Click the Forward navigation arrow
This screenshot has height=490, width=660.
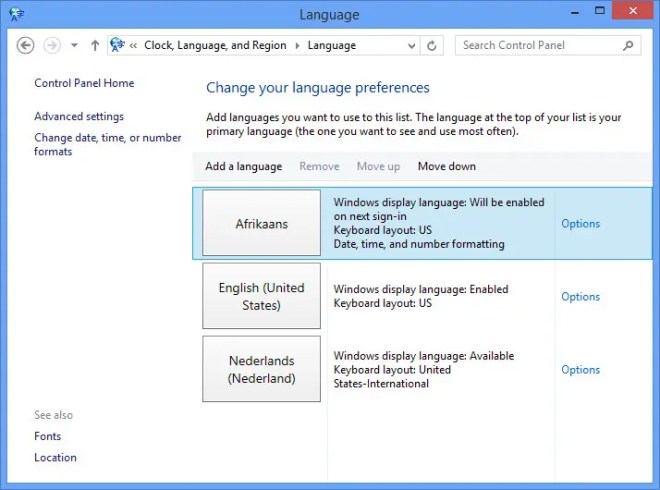pos(52,45)
